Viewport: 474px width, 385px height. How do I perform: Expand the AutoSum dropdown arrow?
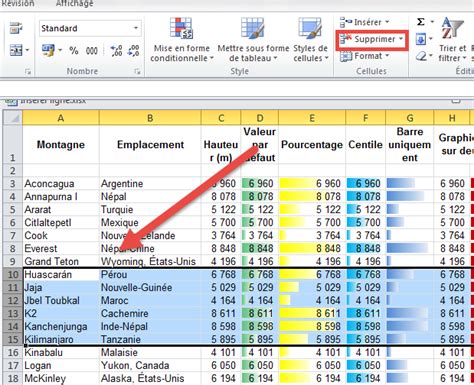click(432, 22)
